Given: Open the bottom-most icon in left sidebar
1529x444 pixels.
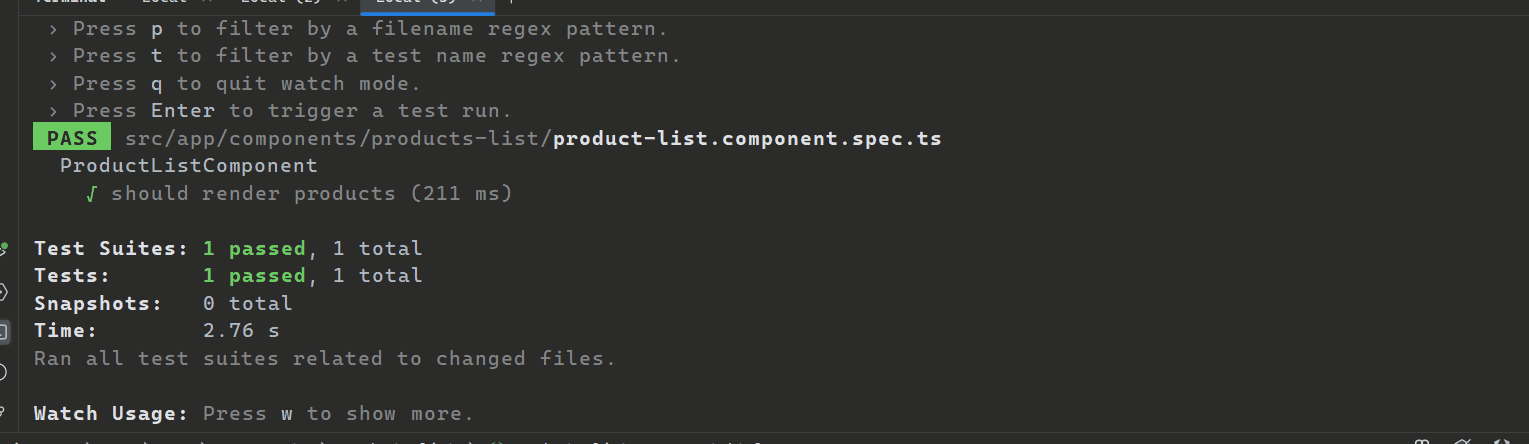Looking at the screenshot, I should click(x=3, y=412).
